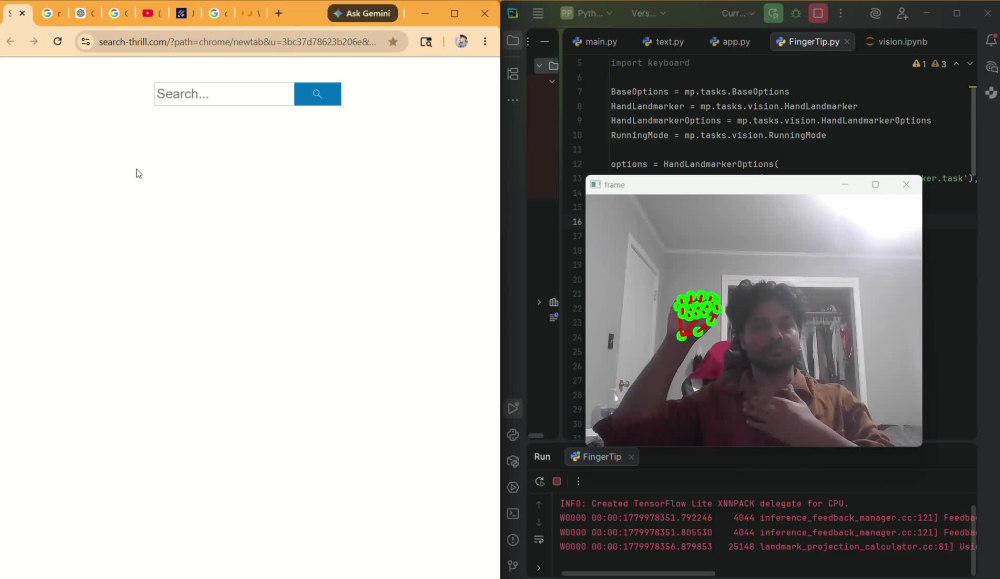Start debugging with the bug icon
This screenshot has width=1000, height=579.
796,13
